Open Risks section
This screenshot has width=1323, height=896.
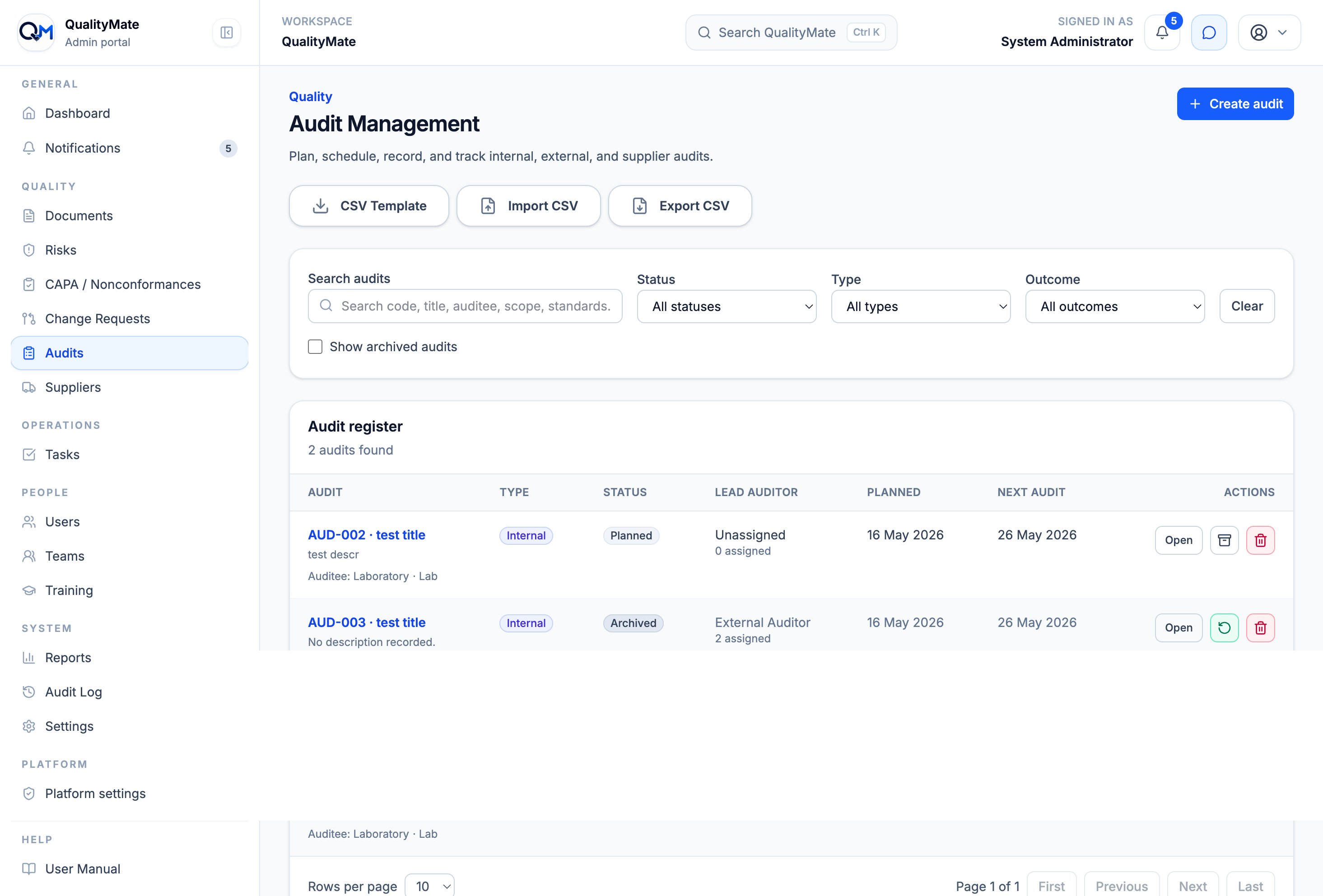coord(129,250)
